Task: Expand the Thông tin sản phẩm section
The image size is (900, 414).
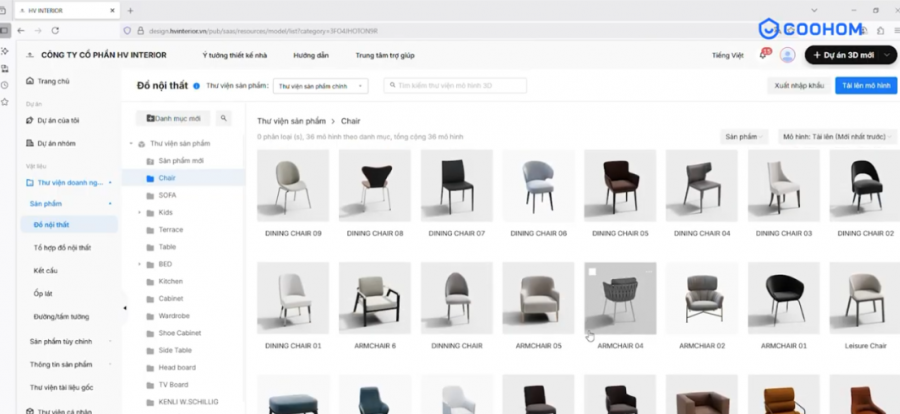Action: tap(110, 364)
